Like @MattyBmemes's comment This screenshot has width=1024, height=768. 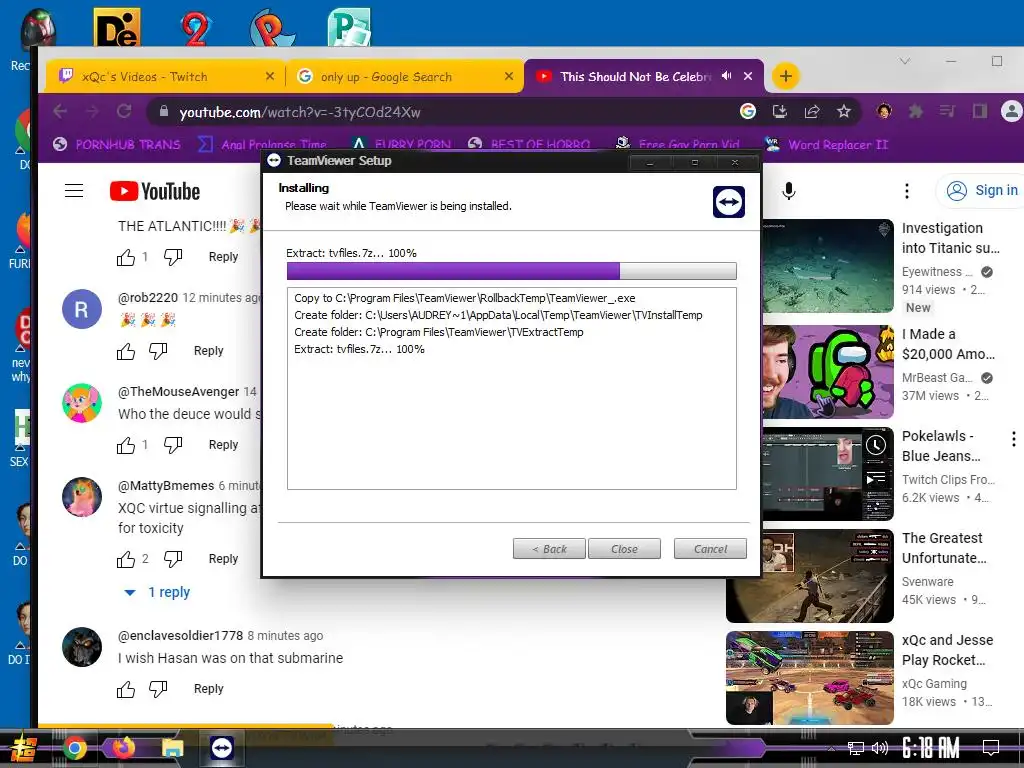pos(125,559)
